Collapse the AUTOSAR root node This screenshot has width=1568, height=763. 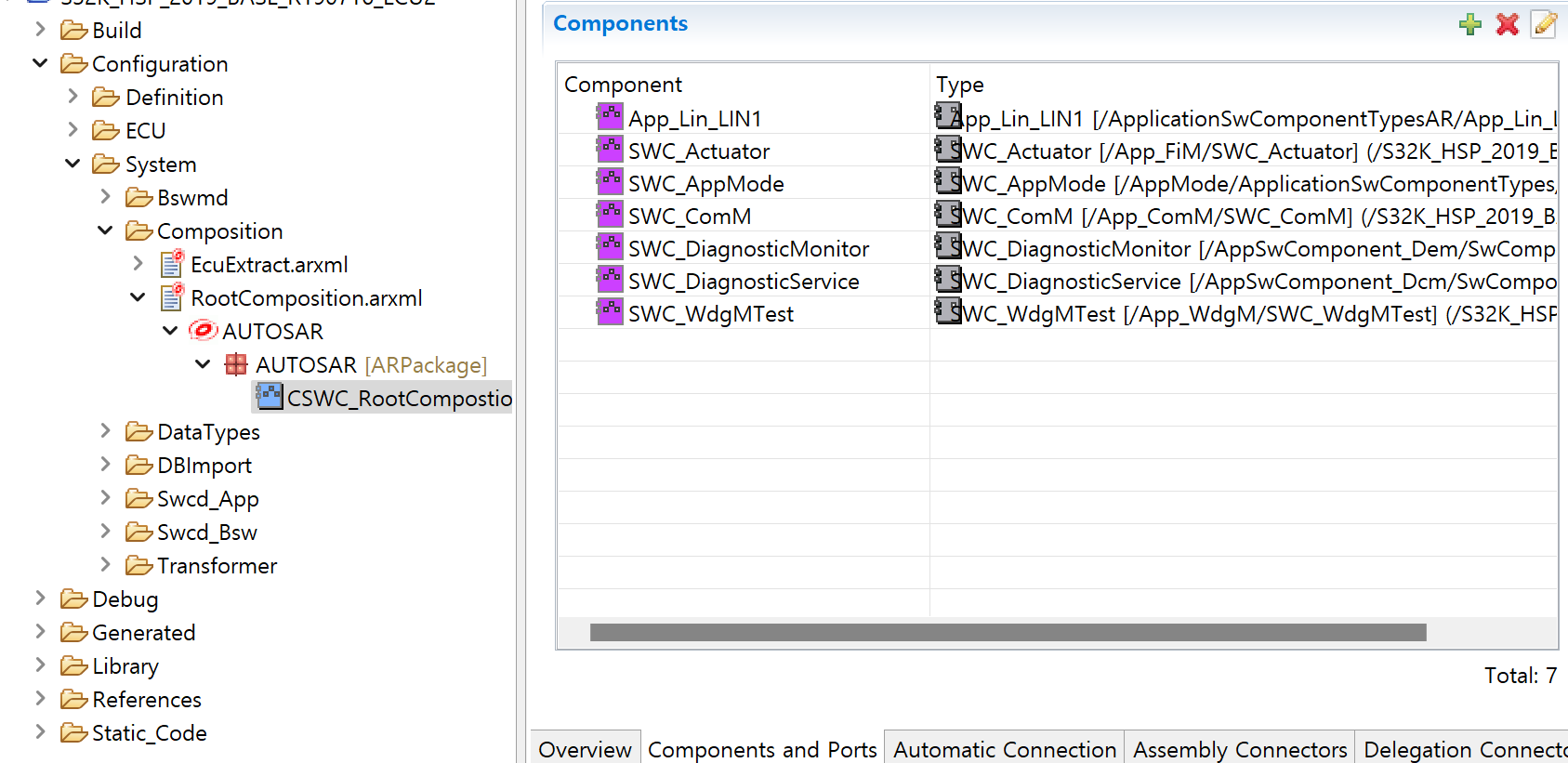tap(170, 331)
